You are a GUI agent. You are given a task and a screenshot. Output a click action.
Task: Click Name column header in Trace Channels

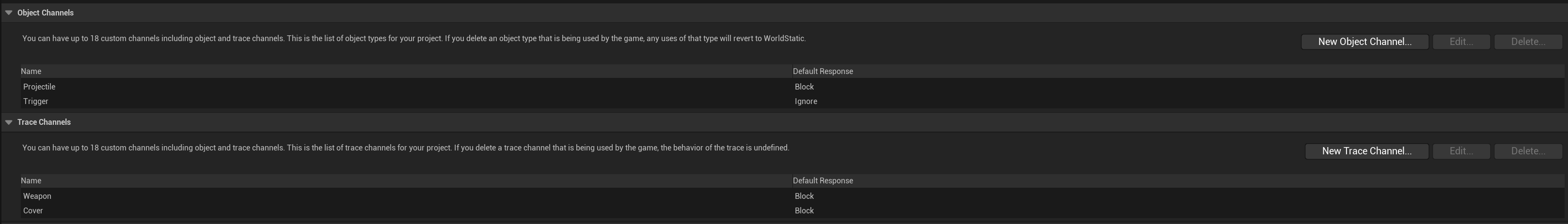[31, 181]
